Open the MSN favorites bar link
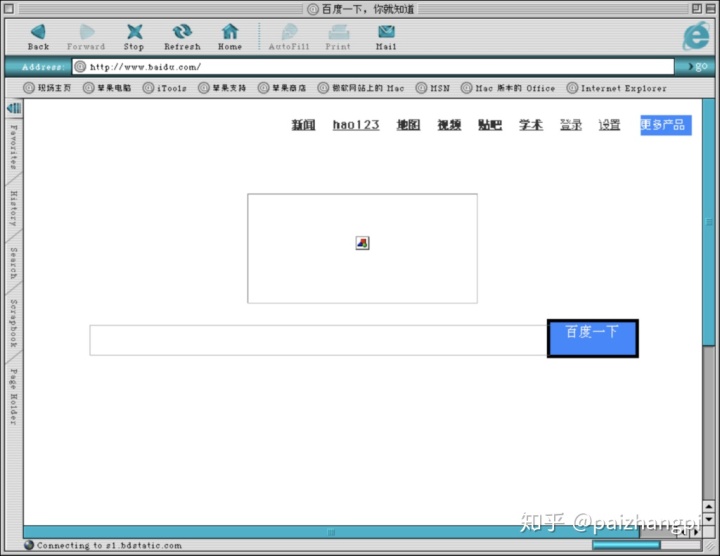720x556 pixels. pyautogui.click(x=433, y=88)
